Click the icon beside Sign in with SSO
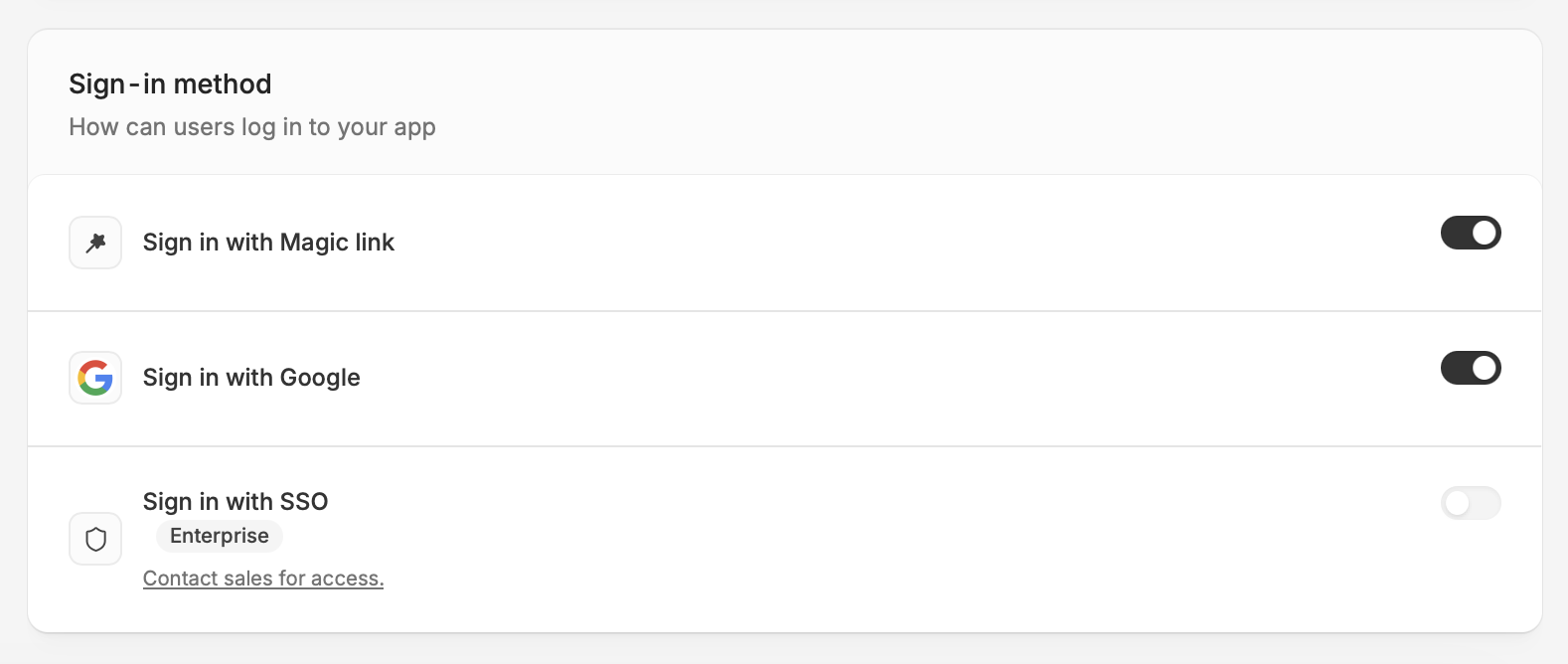Screen dimensions: 1568x664 [x=94, y=539]
